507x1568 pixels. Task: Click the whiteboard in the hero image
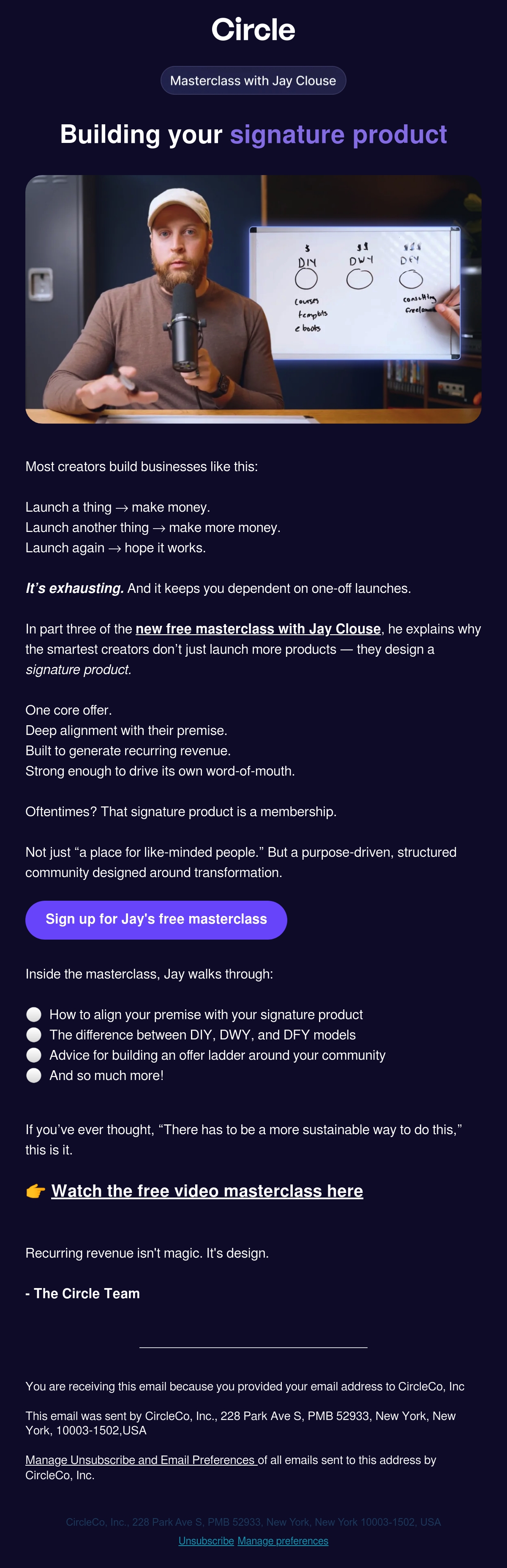tap(354, 293)
